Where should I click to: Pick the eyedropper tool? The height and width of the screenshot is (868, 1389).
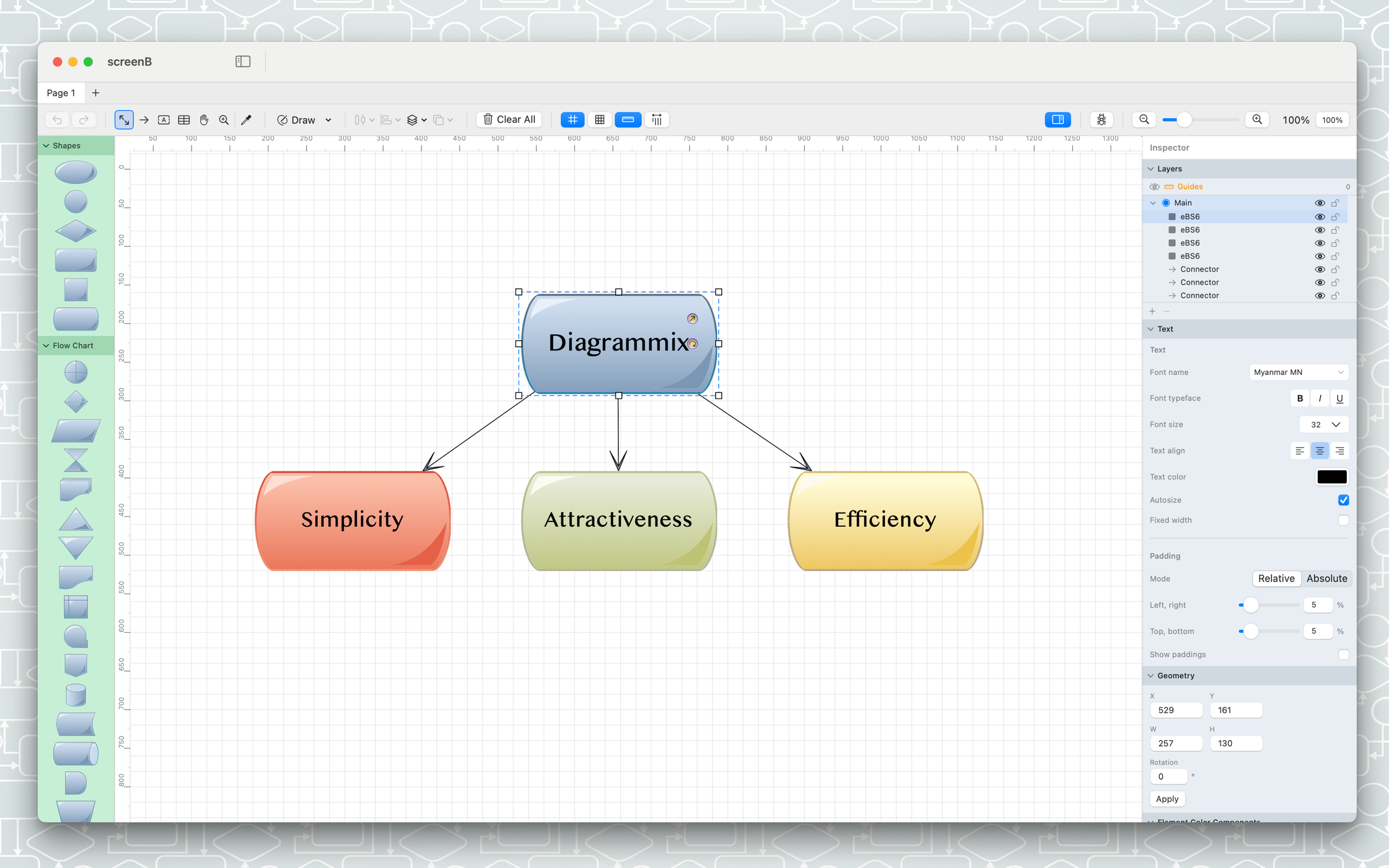click(x=246, y=120)
